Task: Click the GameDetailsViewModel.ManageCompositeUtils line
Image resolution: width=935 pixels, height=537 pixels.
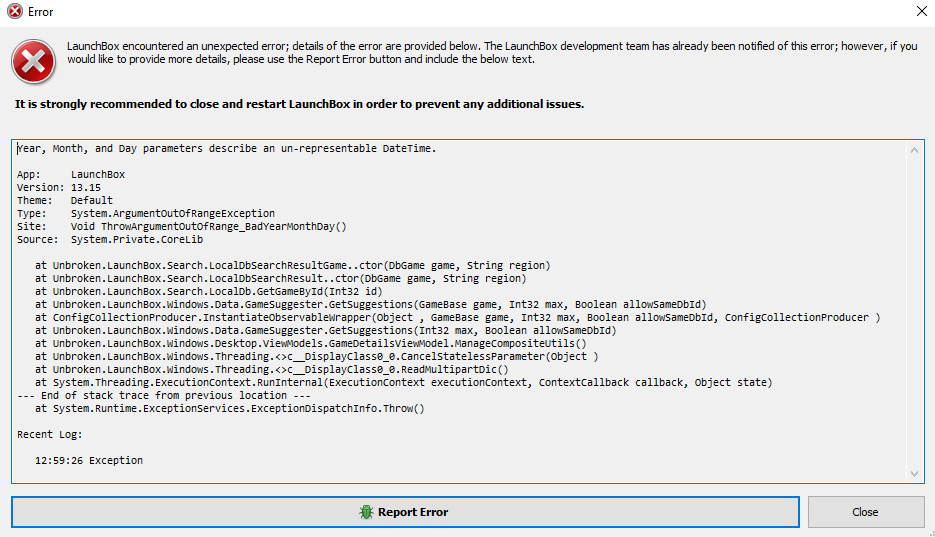Action: pyautogui.click(x=311, y=343)
